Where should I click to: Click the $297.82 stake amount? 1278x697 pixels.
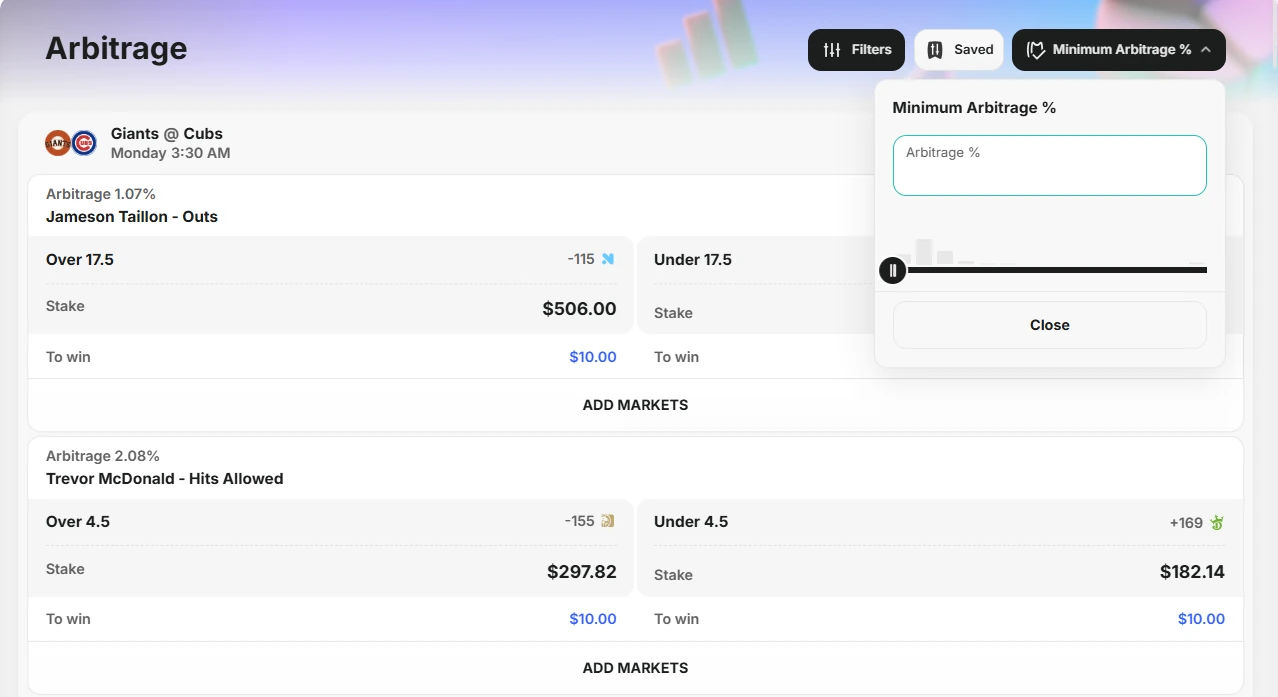(582, 572)
